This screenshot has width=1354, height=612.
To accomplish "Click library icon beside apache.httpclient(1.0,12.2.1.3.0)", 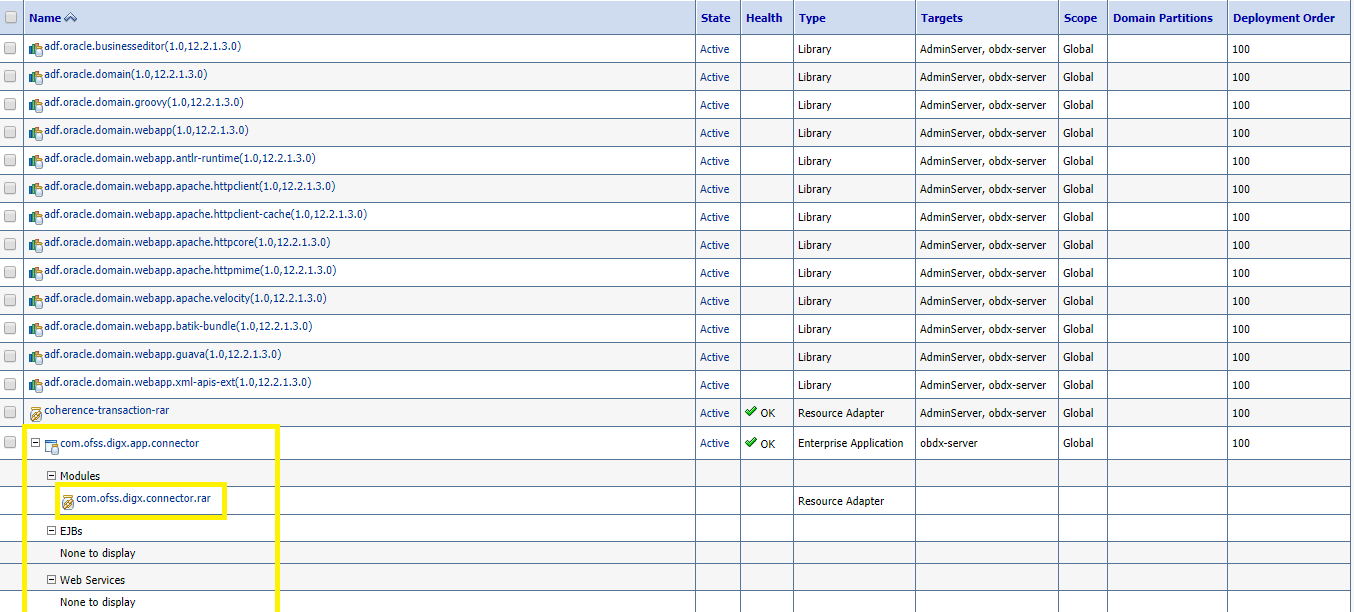I will tap(36, 189).
